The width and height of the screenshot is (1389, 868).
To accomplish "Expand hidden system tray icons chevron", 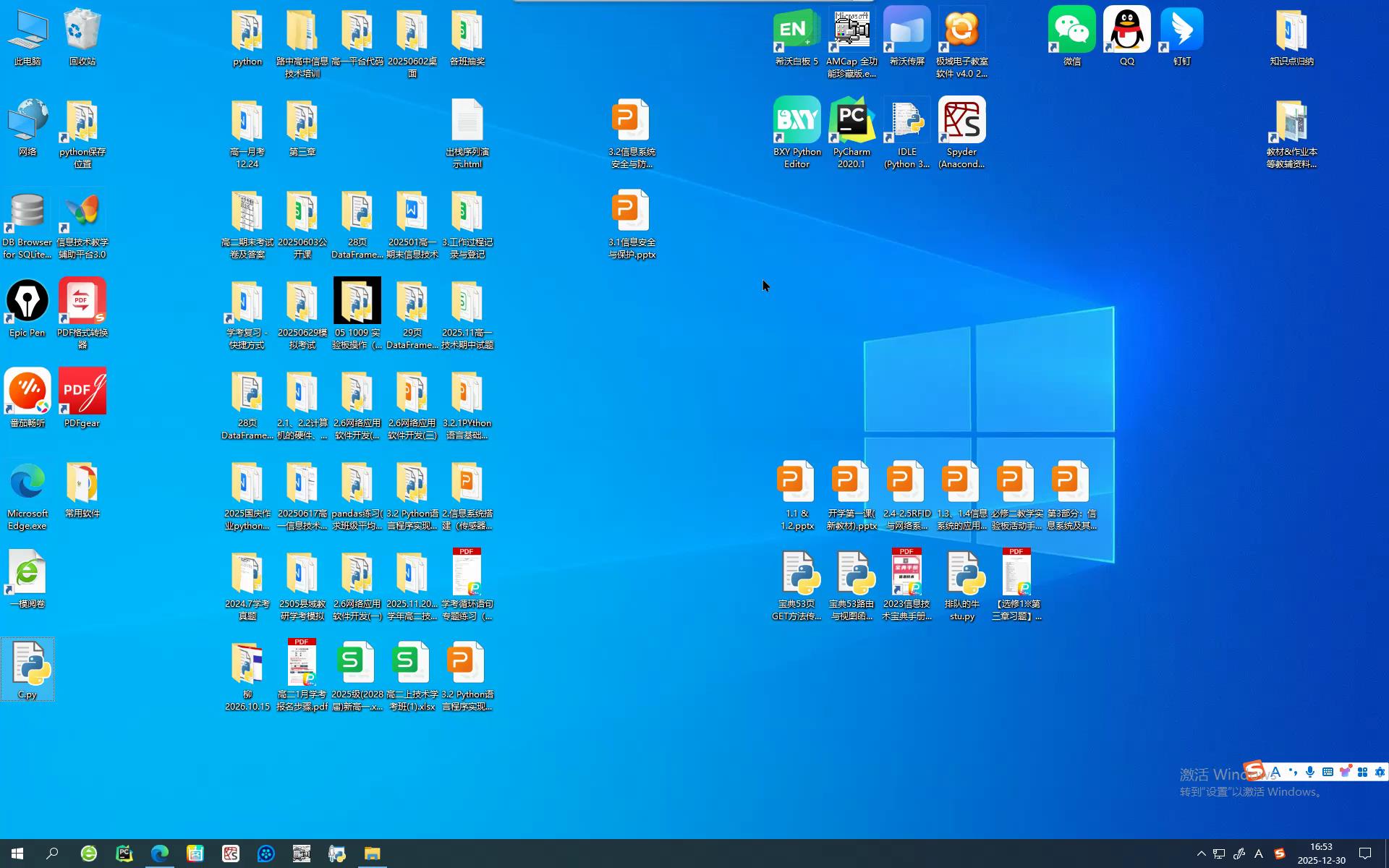I will coord(1201,854).
